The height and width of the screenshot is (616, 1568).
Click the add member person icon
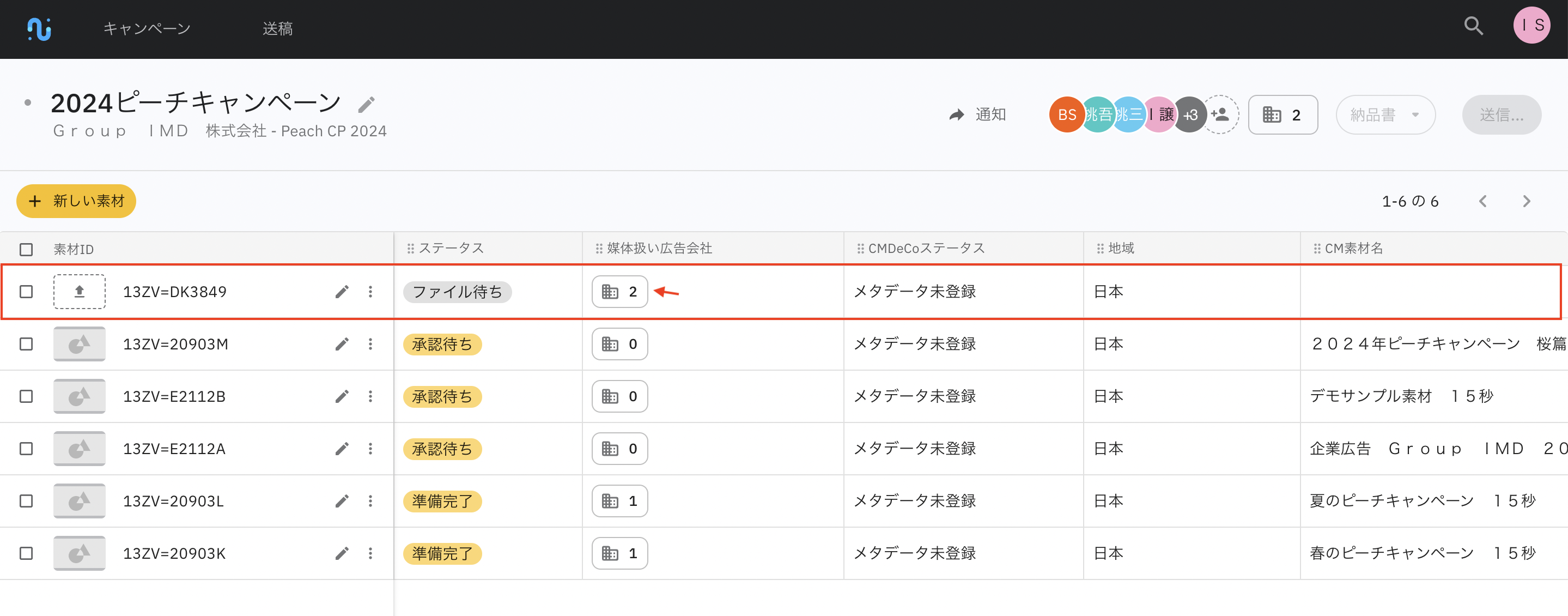pyautogui.click(x=1220, y=114)
